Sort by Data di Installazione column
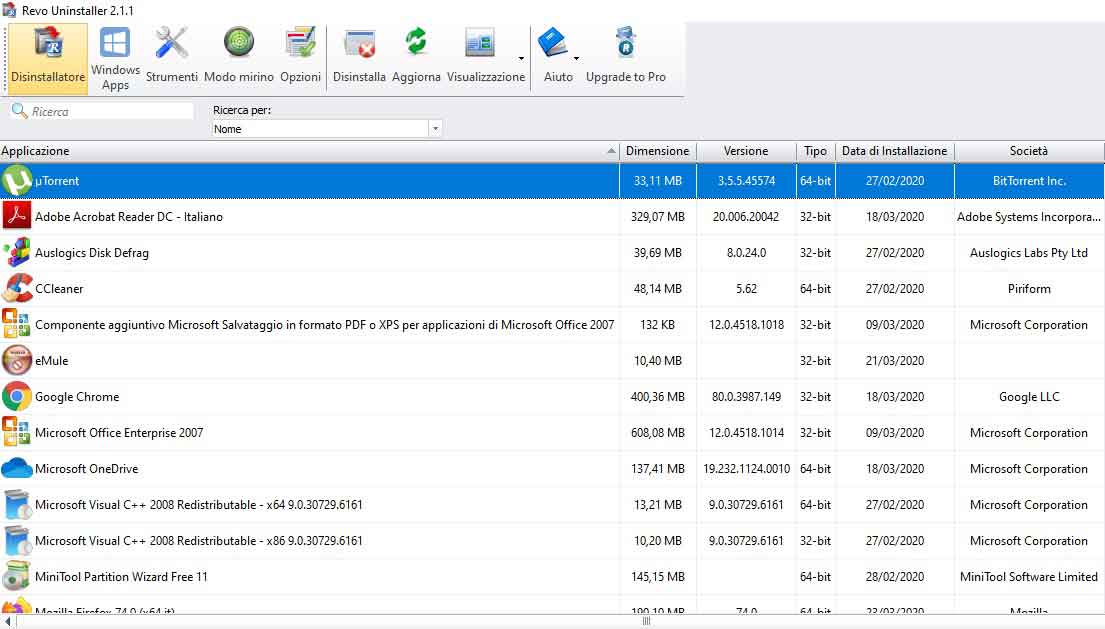Screen dimensions: 1105x629 pyautogui.click(x=894, y=151)
